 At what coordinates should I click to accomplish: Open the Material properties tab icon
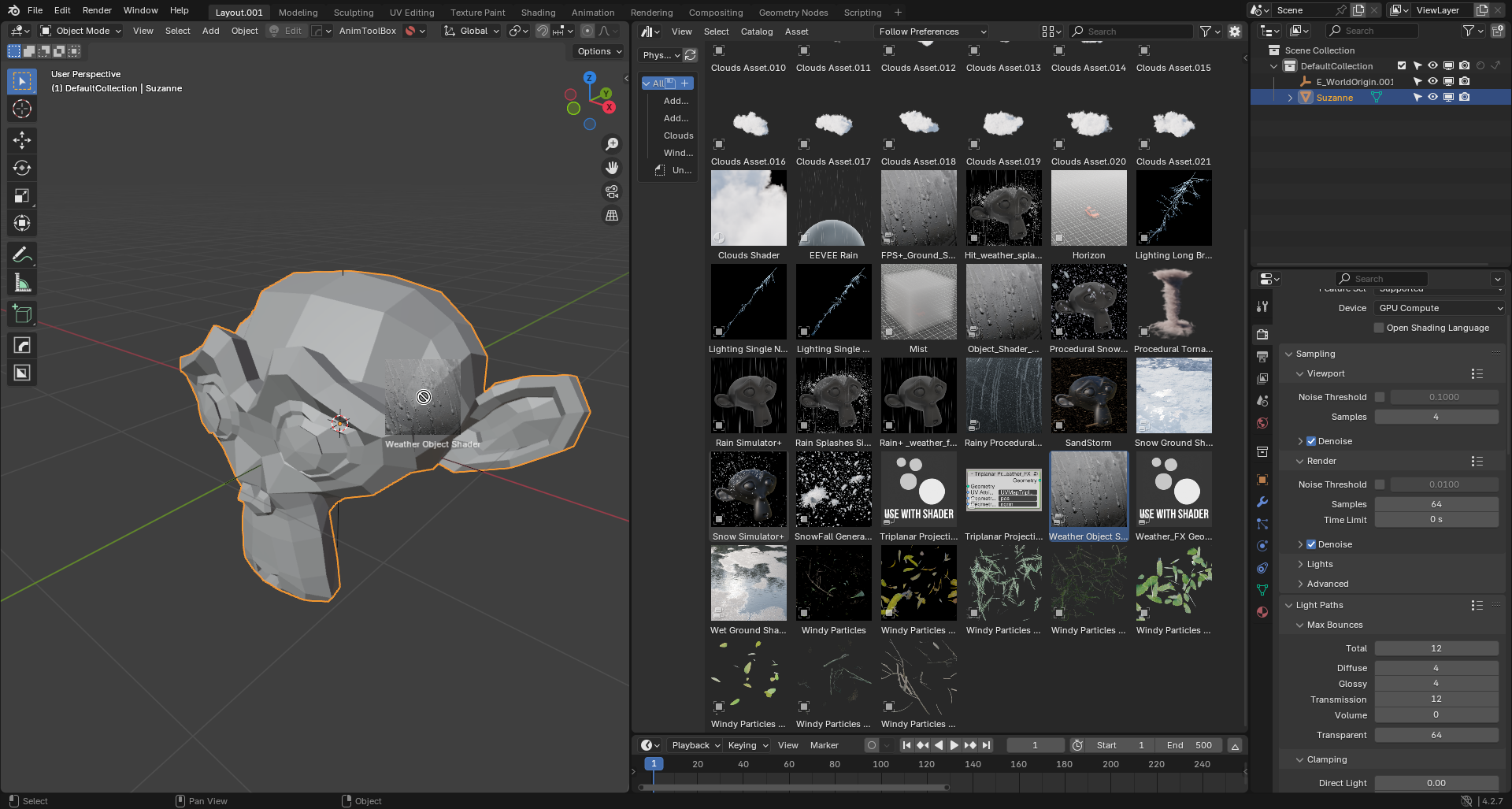click(1262, 612)
